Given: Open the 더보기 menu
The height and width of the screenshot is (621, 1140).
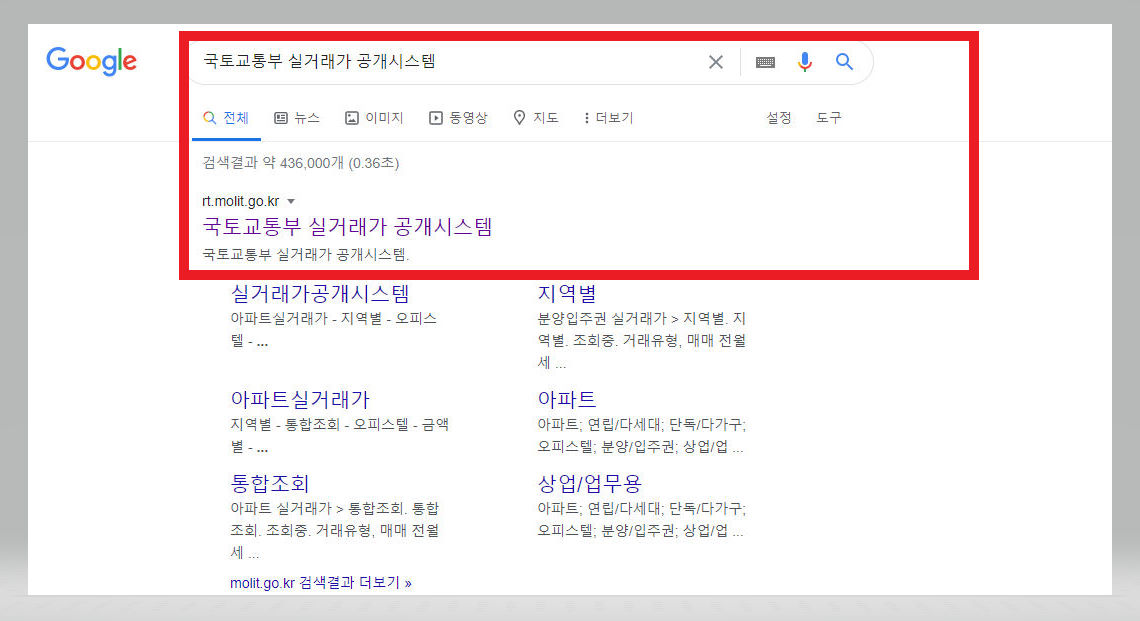Looking at the screenshot, I should pos(609,118).
